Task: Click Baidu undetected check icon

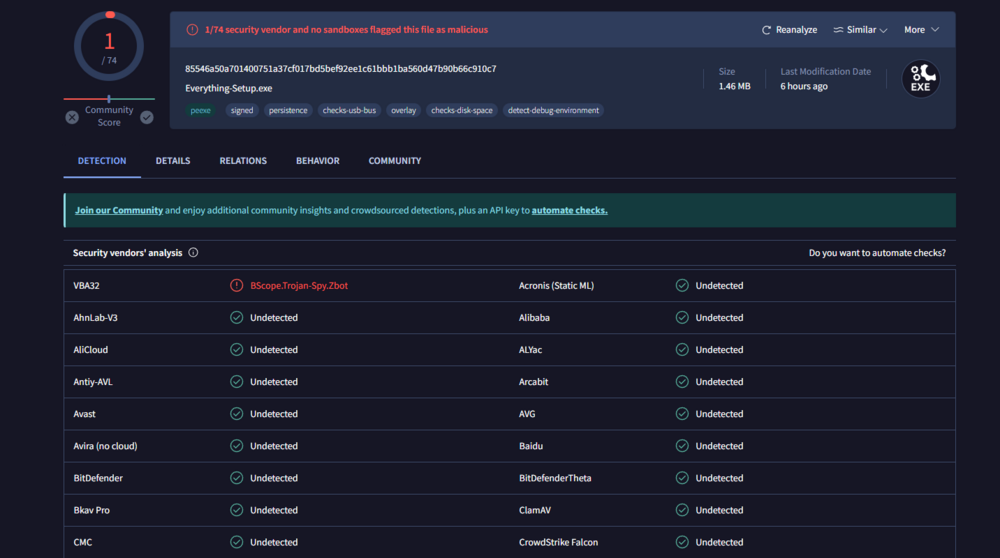Action: tap(682, 446)
